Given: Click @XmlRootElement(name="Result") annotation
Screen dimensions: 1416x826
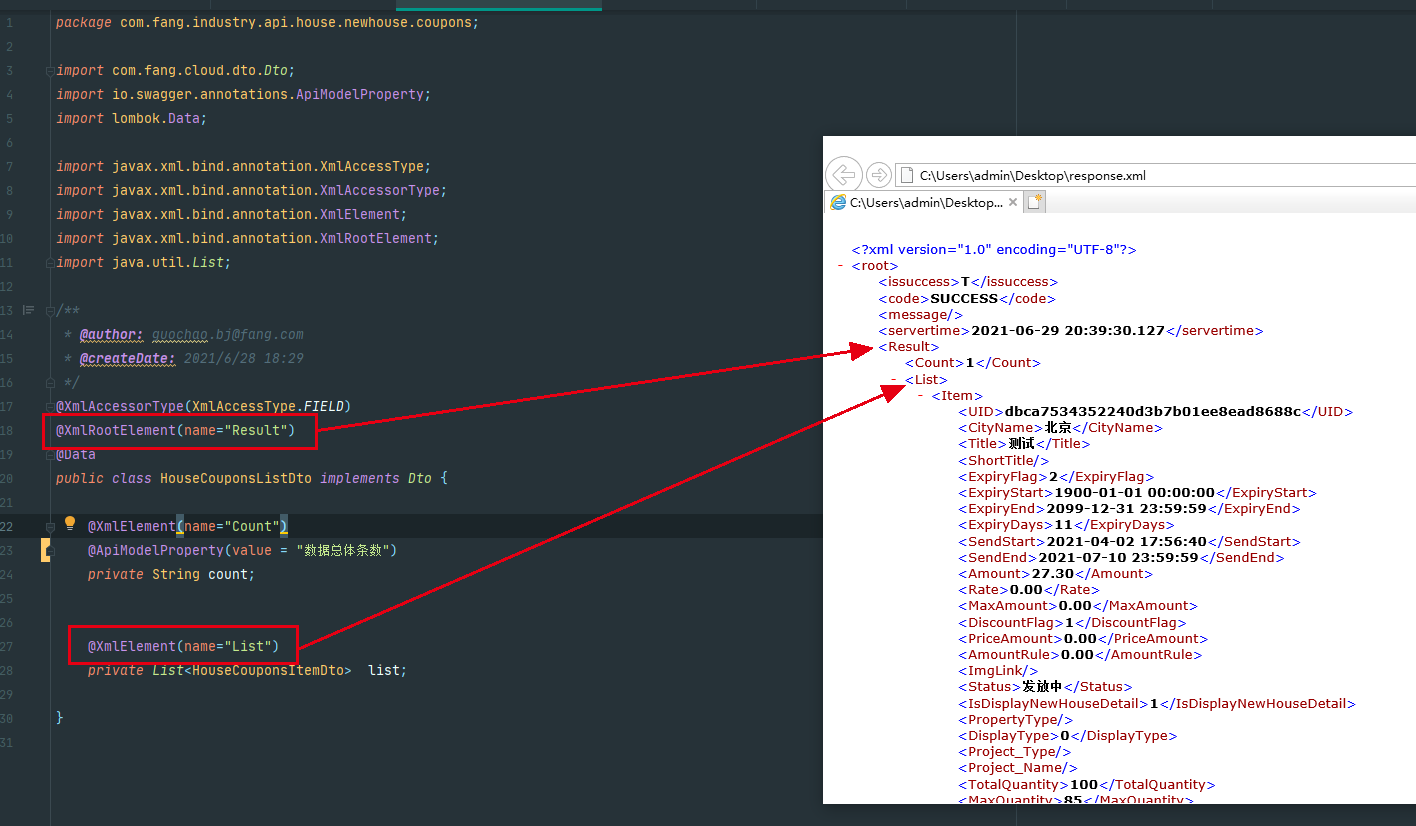Looking at the screenshot, I should (x=175, y=430).
